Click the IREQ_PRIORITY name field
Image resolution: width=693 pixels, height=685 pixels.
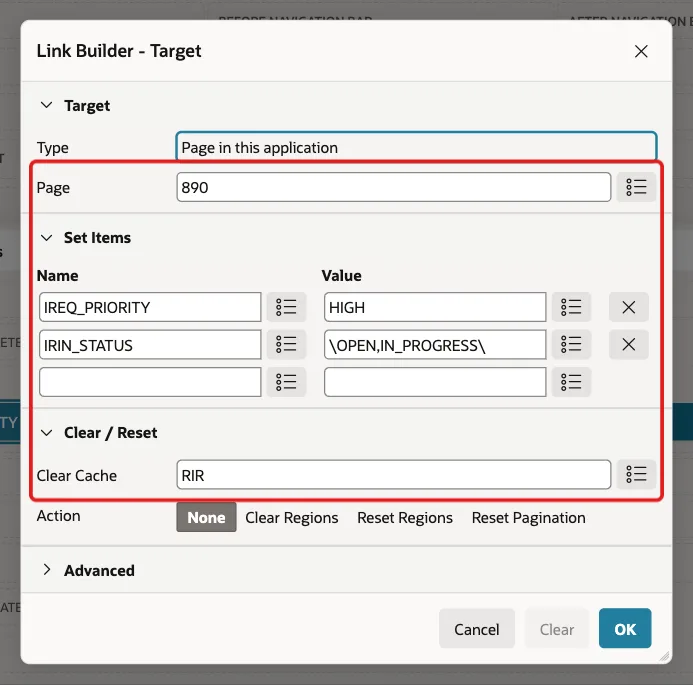pos(150,307)
